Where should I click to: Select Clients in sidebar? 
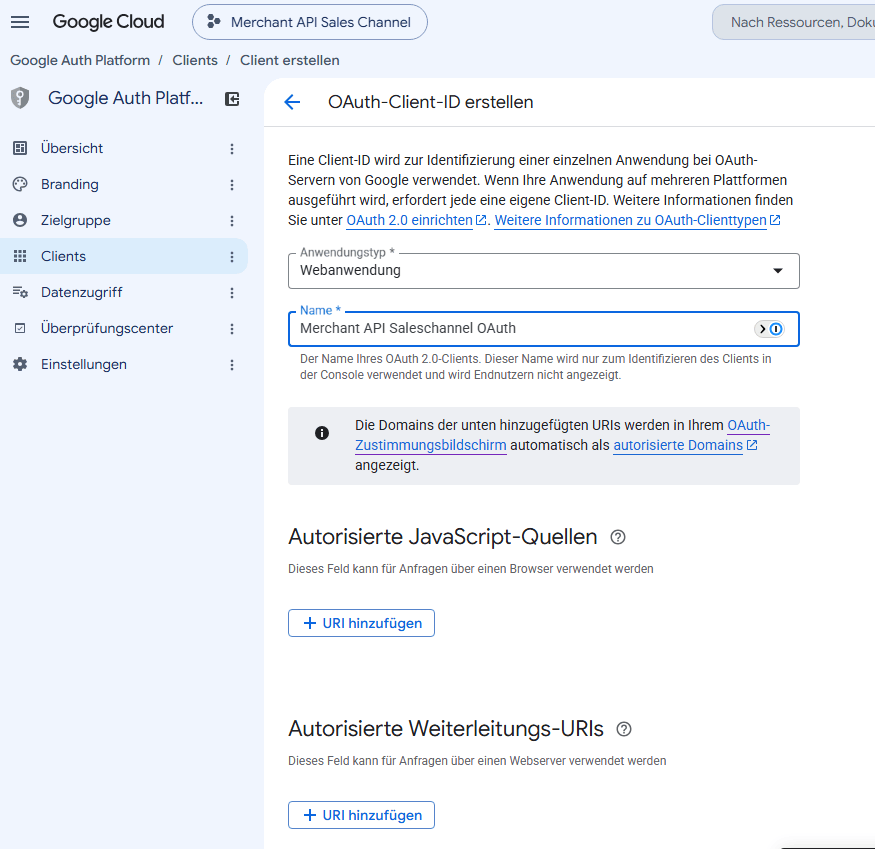point(124,256)
